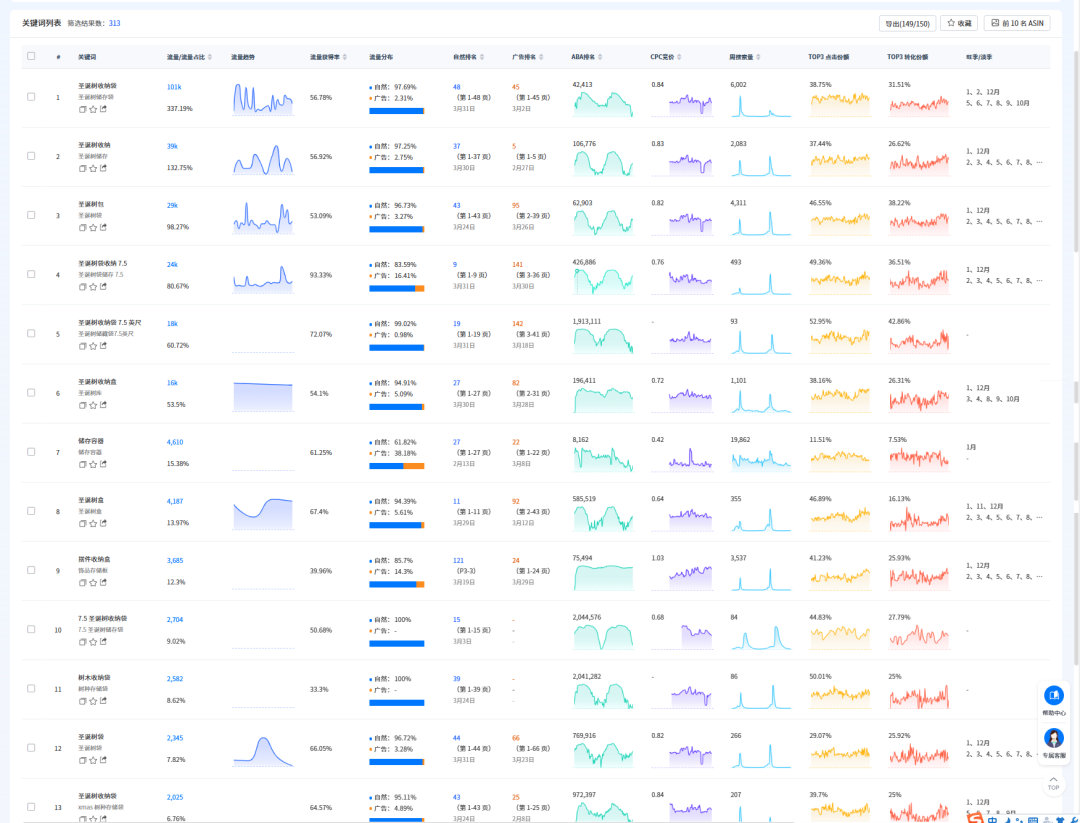Click the 收藏 favorite button
1080x823 pixels.
pyautogui.click(x=959, y=23)
